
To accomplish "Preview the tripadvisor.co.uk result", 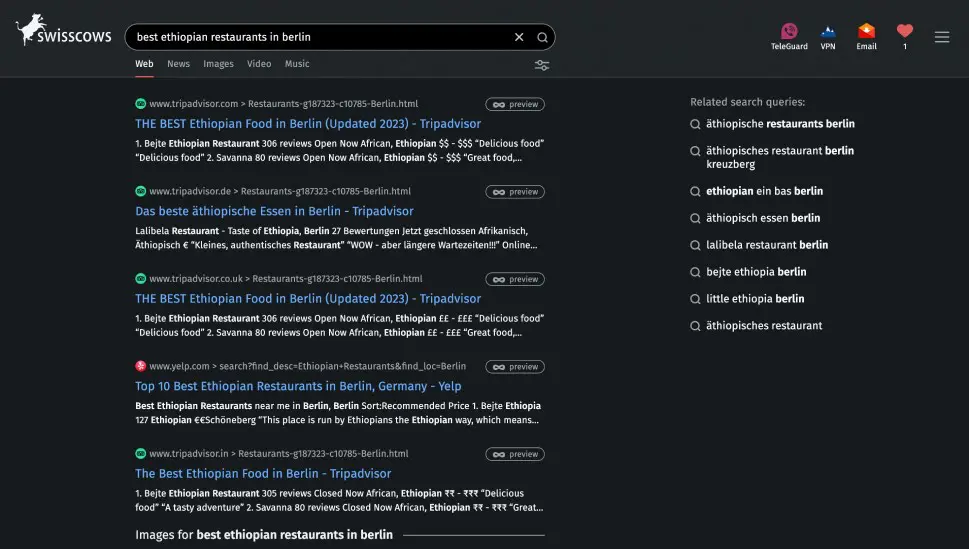I will (x=515, y=279).
